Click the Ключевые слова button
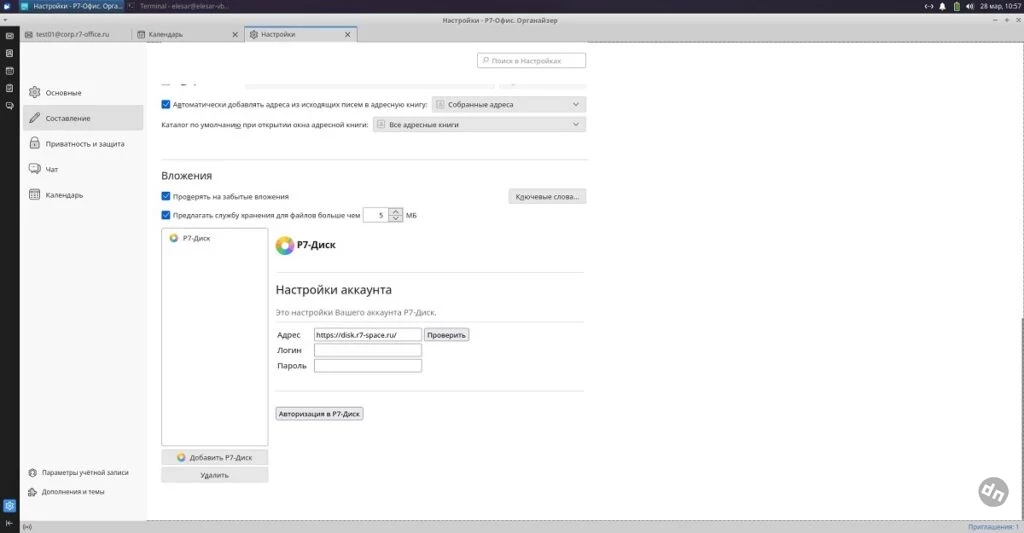This screenshot has height=533, width=1024. click(547, 197)
